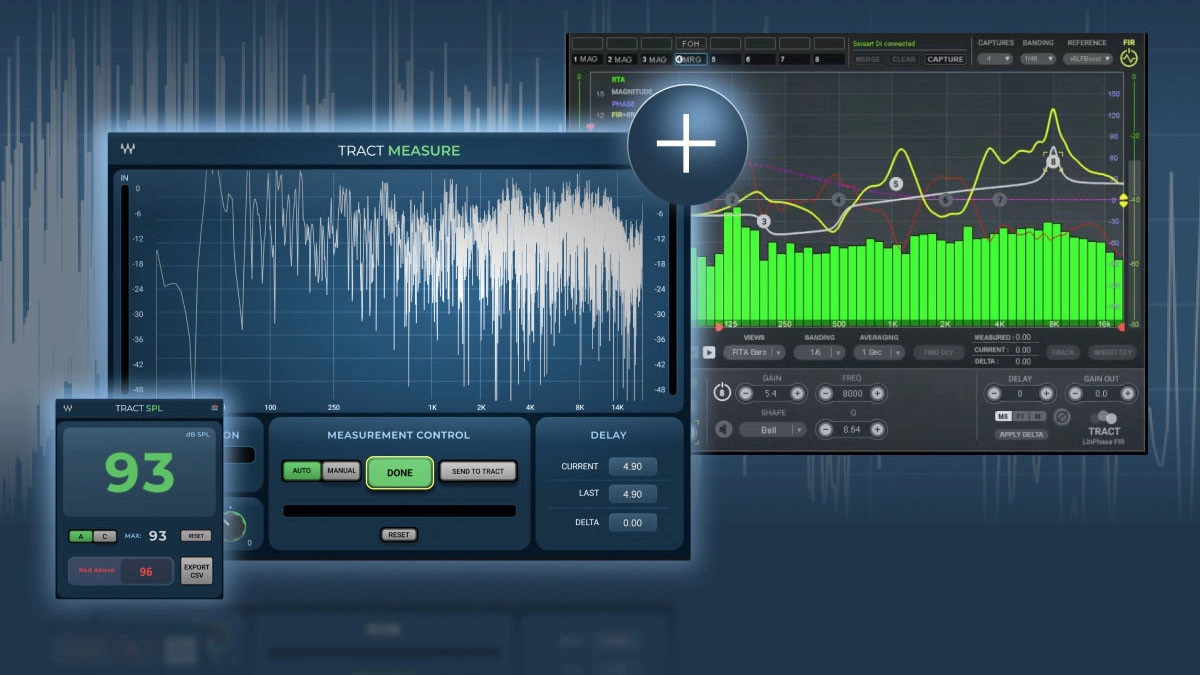The width and height of the screenshot is (1200, 675).
Task: Decrease Gain with its minus icon
Action: [745, 394]
